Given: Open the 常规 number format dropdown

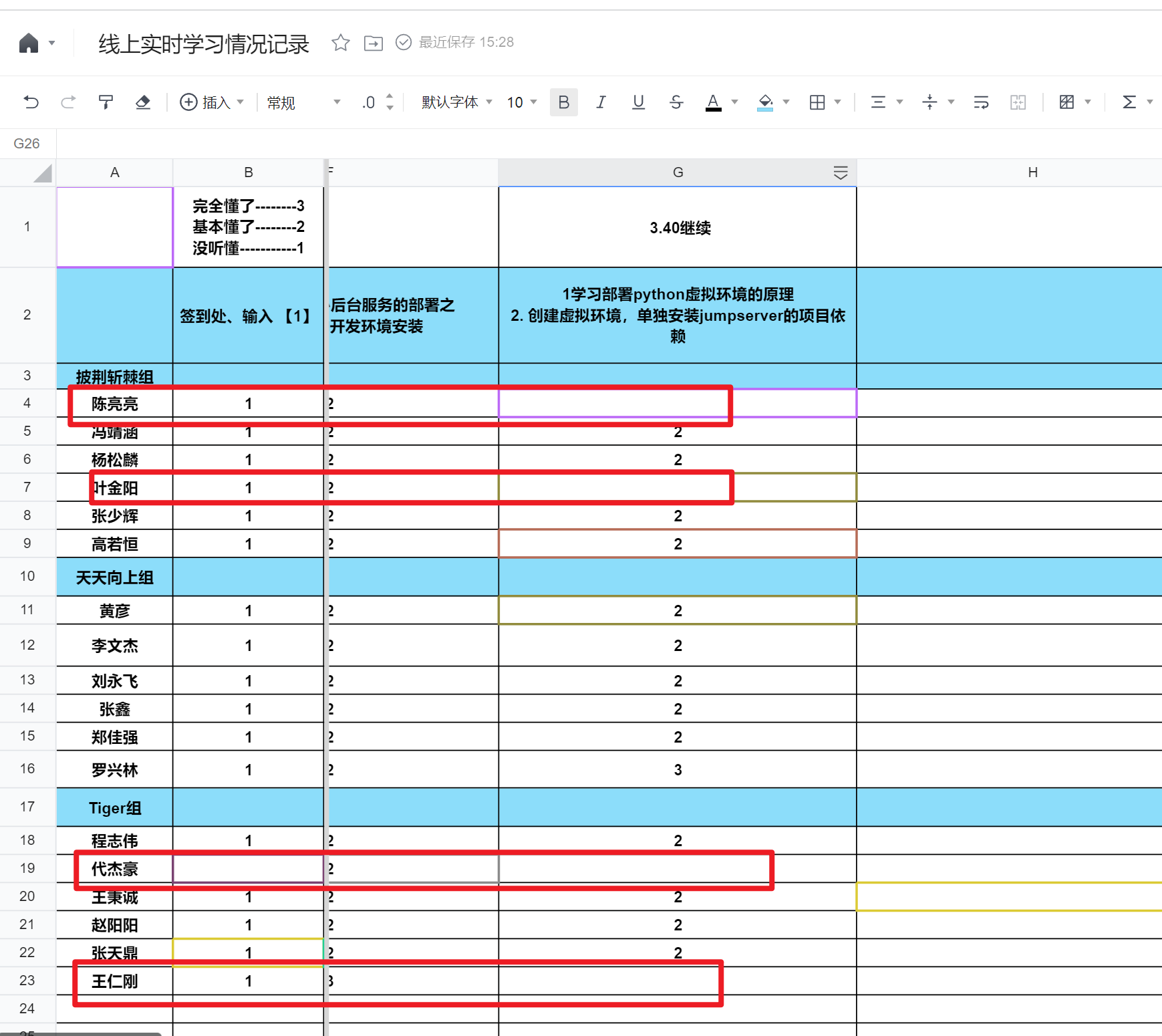Looking at the screenshot, I should (304, 102).
